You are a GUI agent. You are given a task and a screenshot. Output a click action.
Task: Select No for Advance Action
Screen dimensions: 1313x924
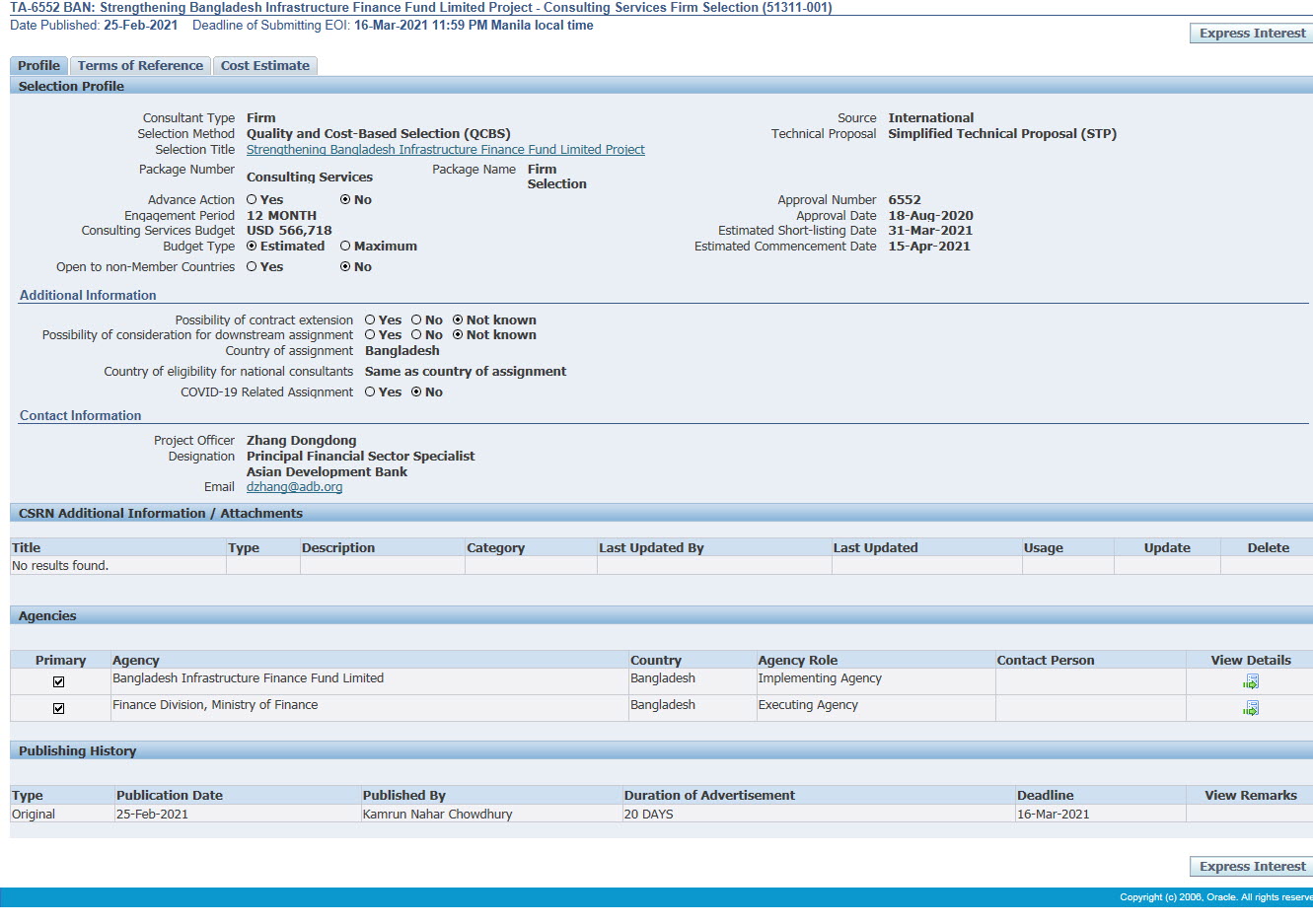345,199
